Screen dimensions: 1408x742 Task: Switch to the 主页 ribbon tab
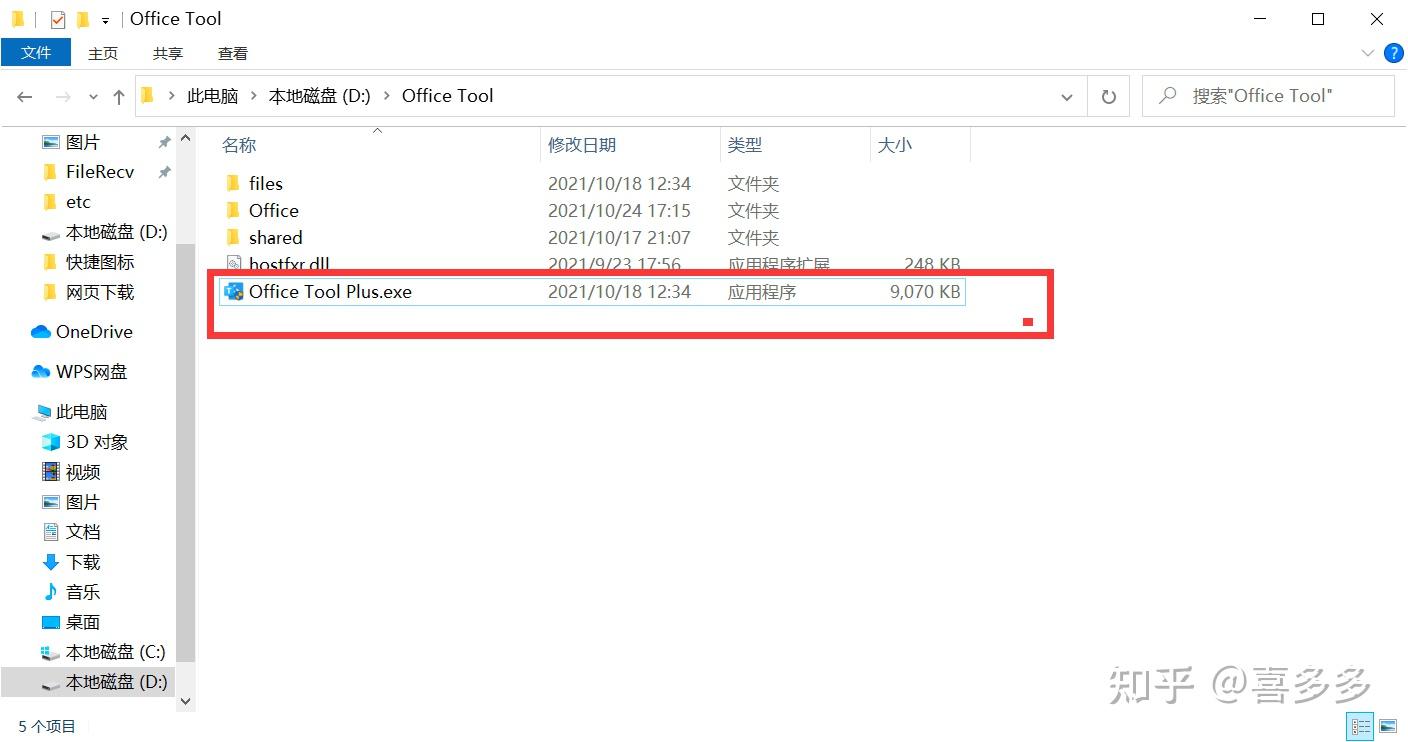[103, 53]
